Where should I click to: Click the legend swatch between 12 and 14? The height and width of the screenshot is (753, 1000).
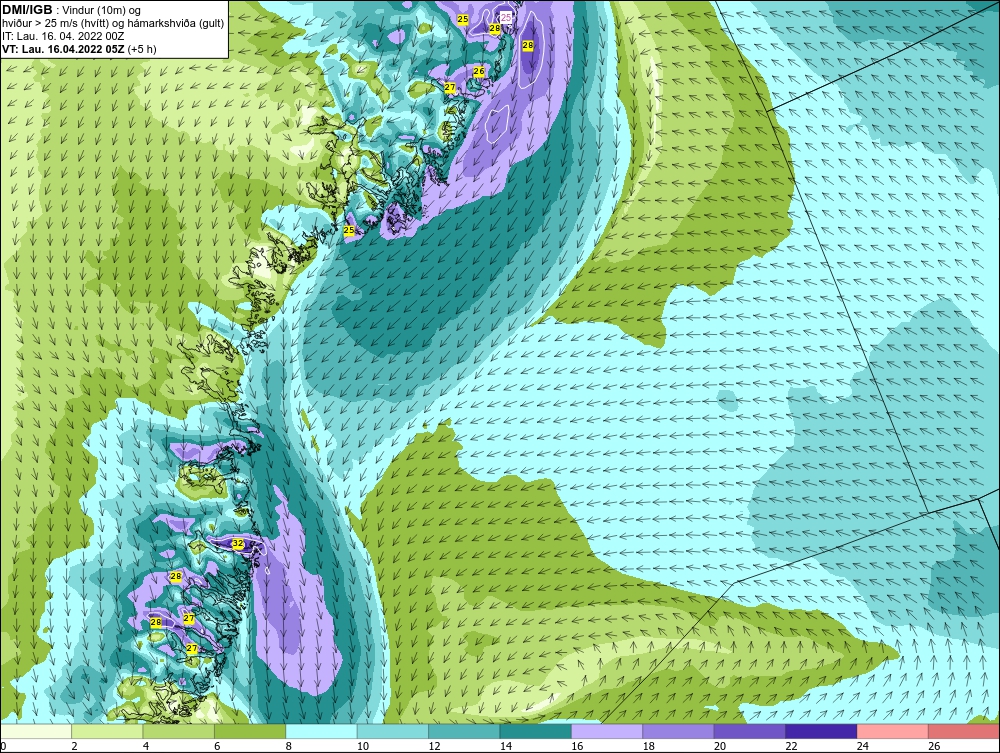click(464, 731)
